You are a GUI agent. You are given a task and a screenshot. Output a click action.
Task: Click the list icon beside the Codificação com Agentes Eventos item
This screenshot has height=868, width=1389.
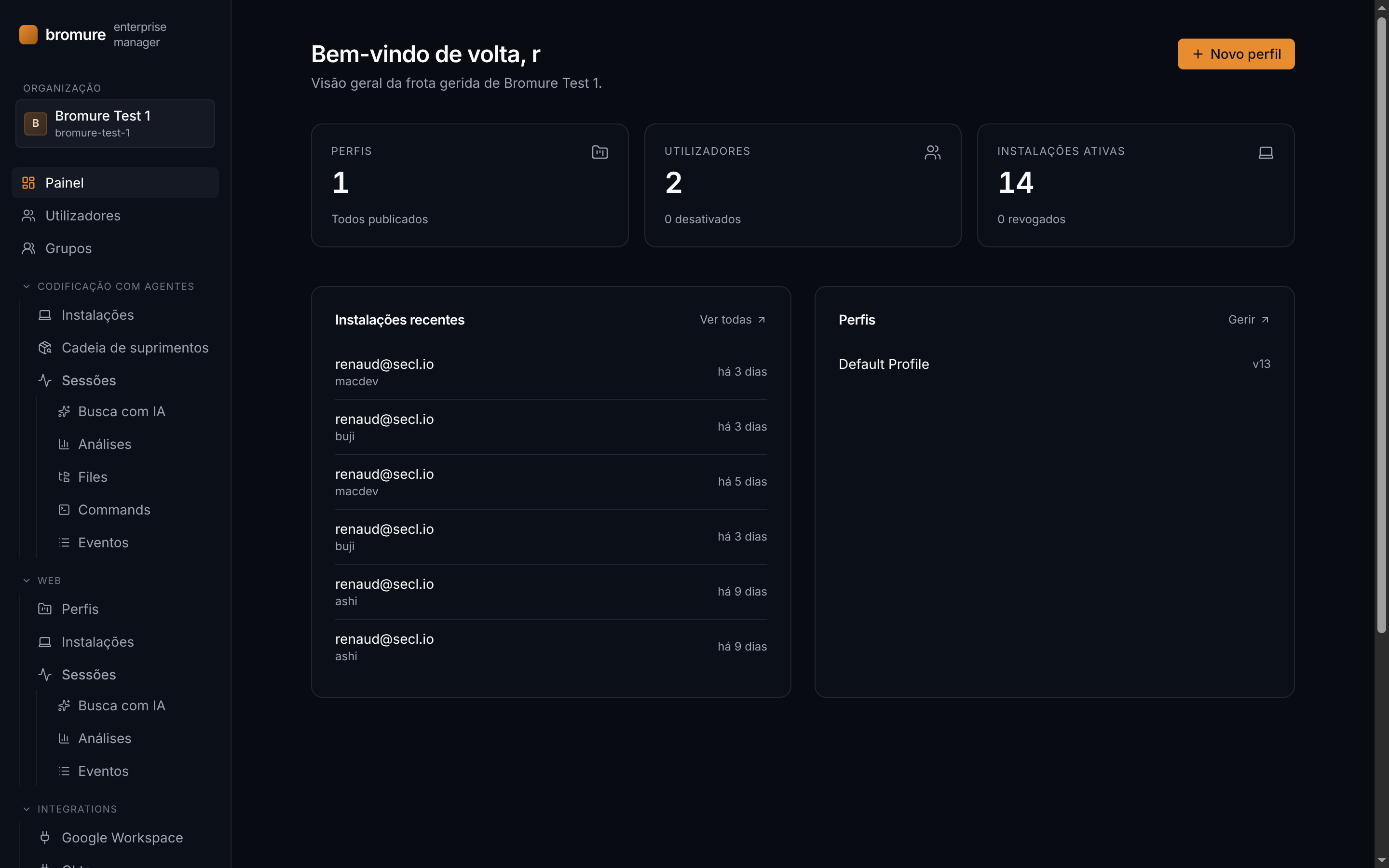pos(64,542)
